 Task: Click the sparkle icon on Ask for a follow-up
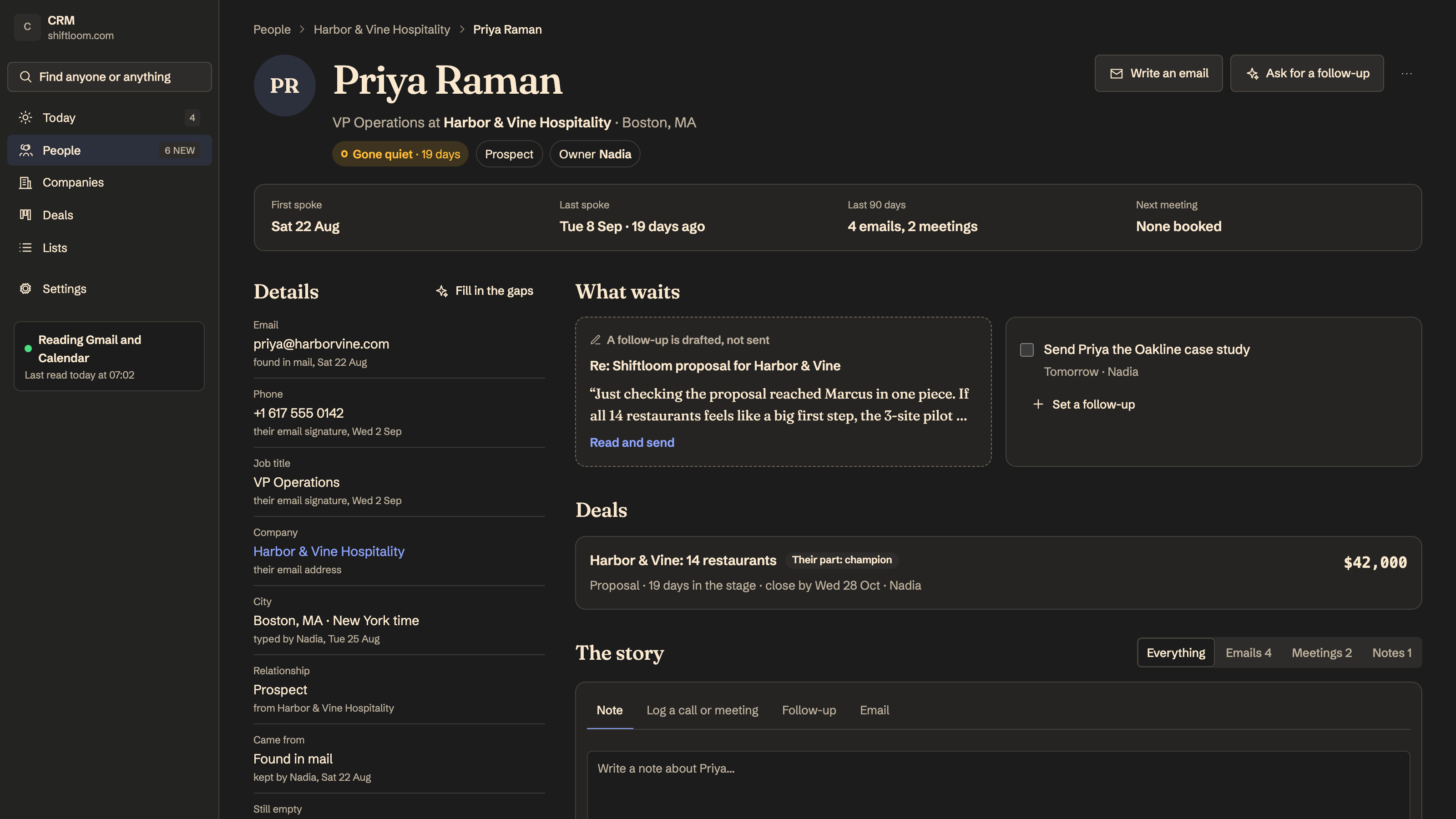point(1253,73)
